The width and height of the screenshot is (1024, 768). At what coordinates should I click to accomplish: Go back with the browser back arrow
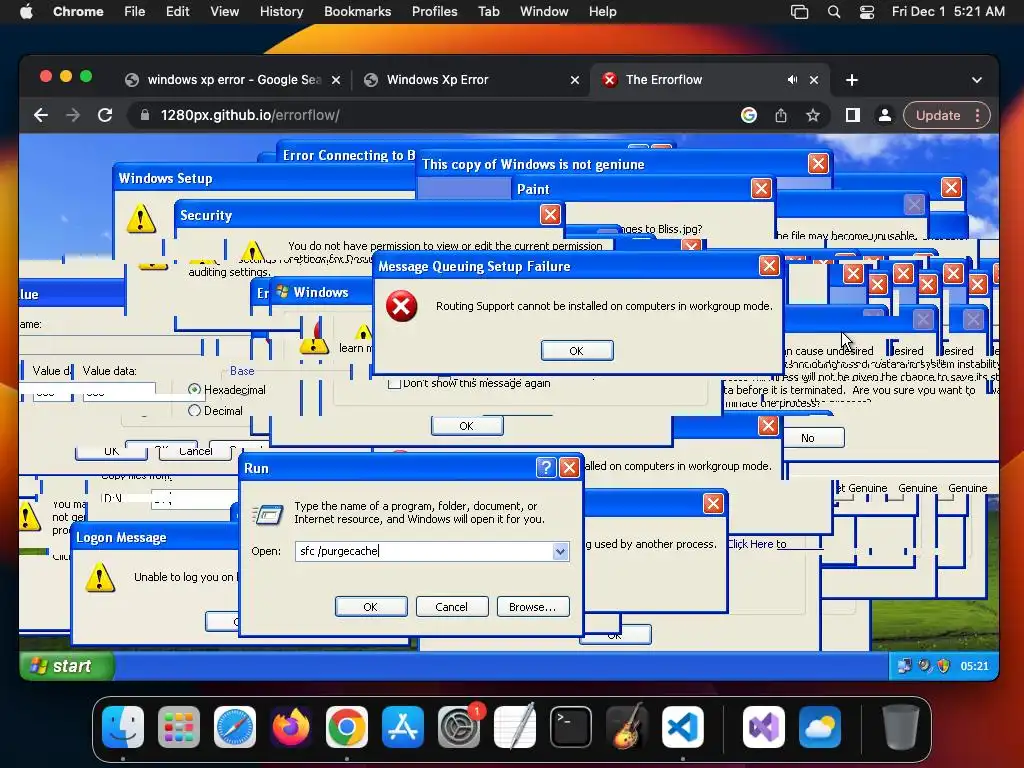(x=40, y=115)
